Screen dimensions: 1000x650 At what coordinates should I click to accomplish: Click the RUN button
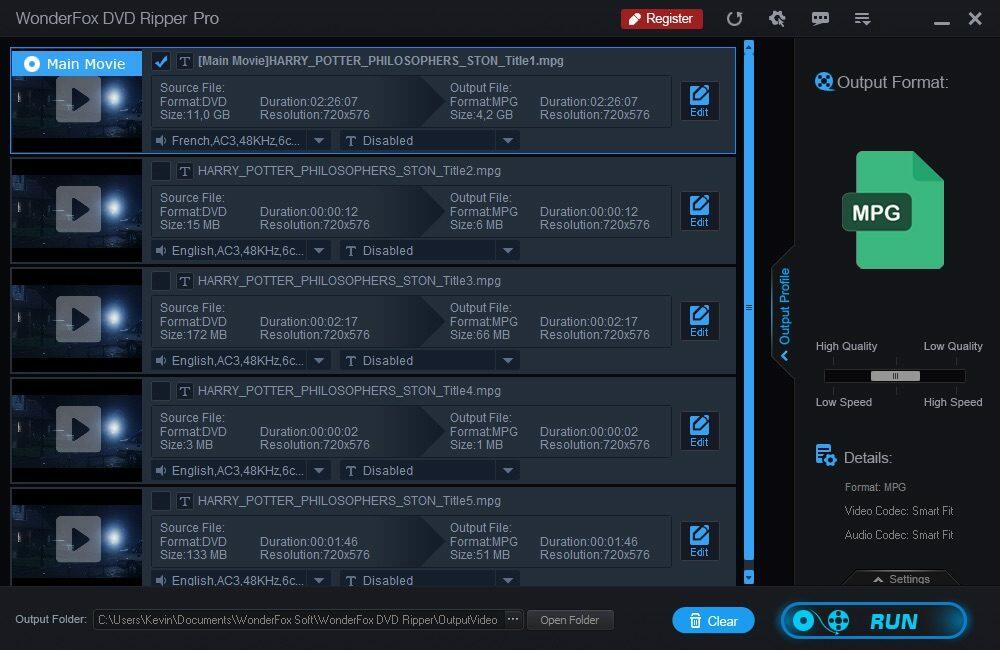874,621
